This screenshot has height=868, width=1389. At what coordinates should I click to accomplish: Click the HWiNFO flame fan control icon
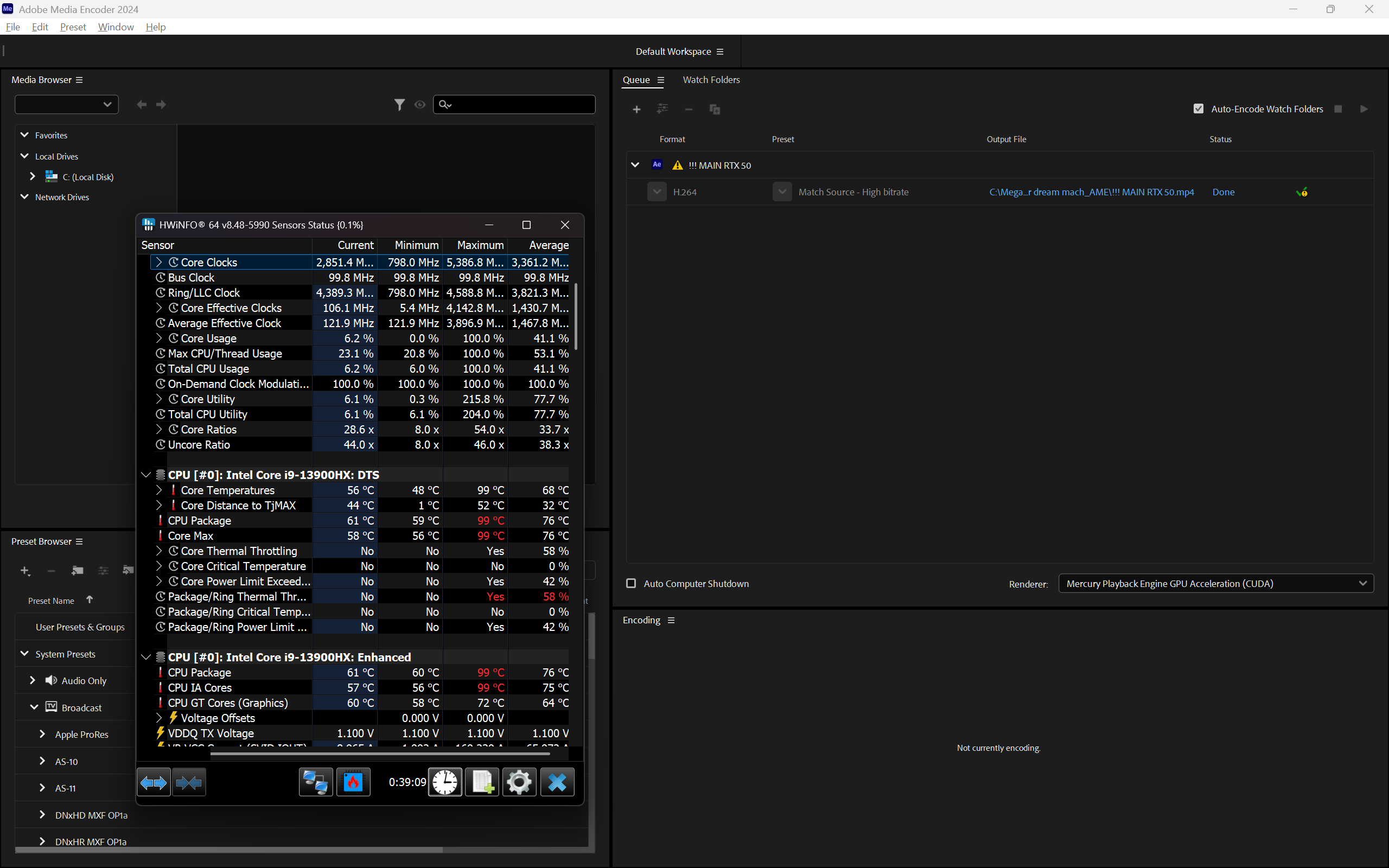coord(353,782)
